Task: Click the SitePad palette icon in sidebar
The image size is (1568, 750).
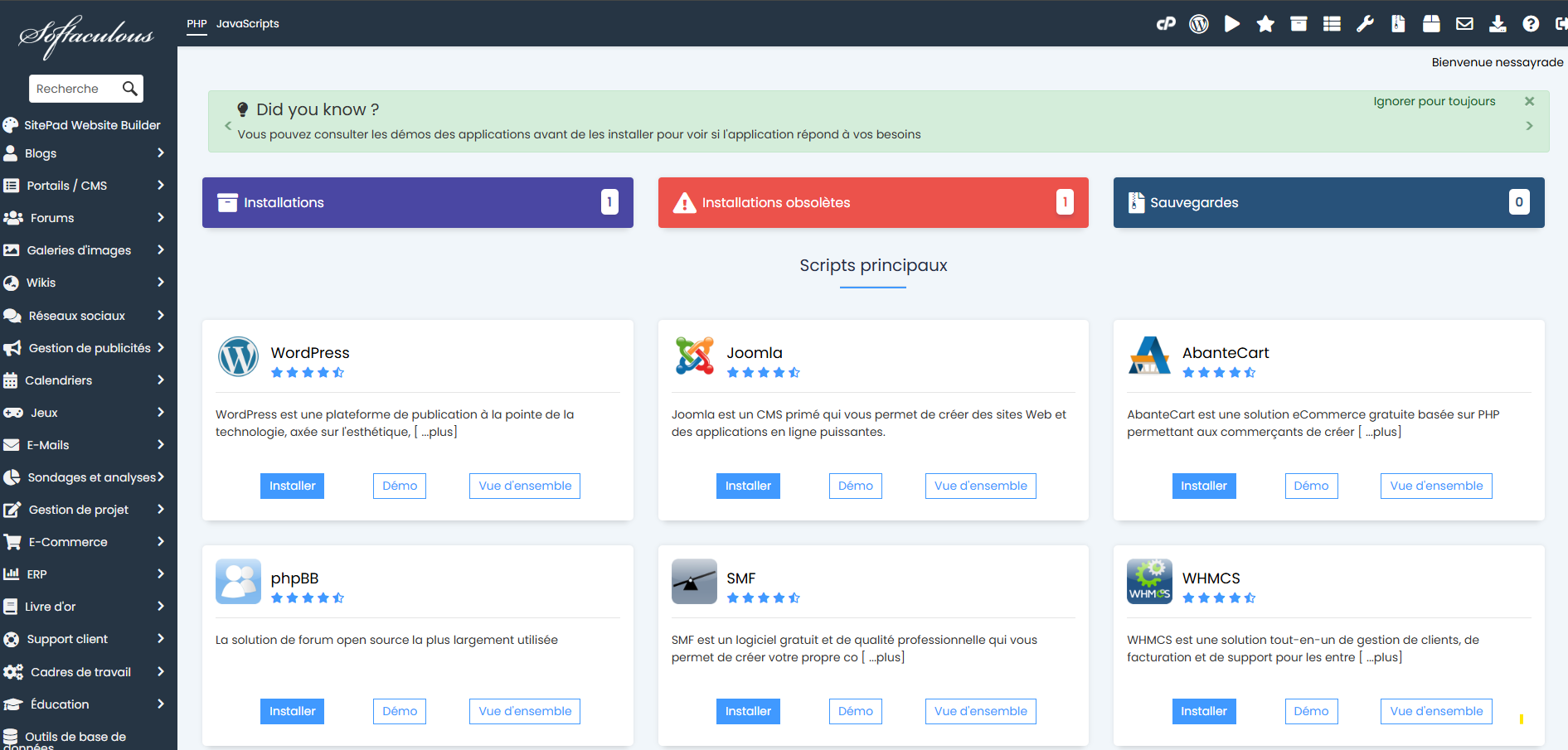Action: click(x=11, y=125)
